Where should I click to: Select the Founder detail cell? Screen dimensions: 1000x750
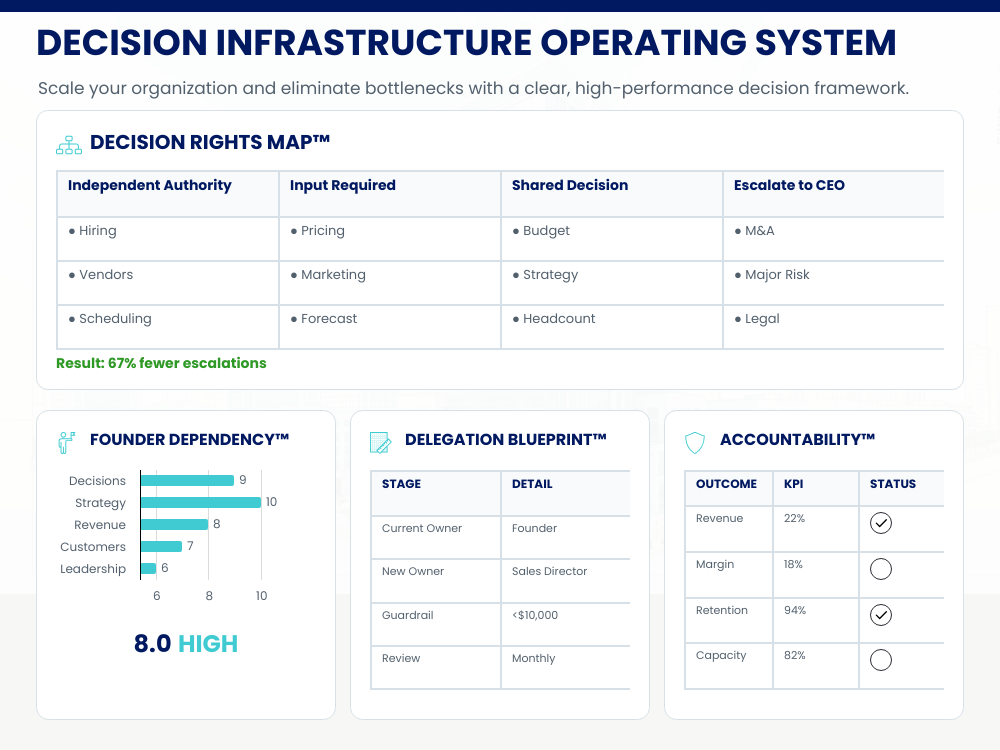(566, 538)
